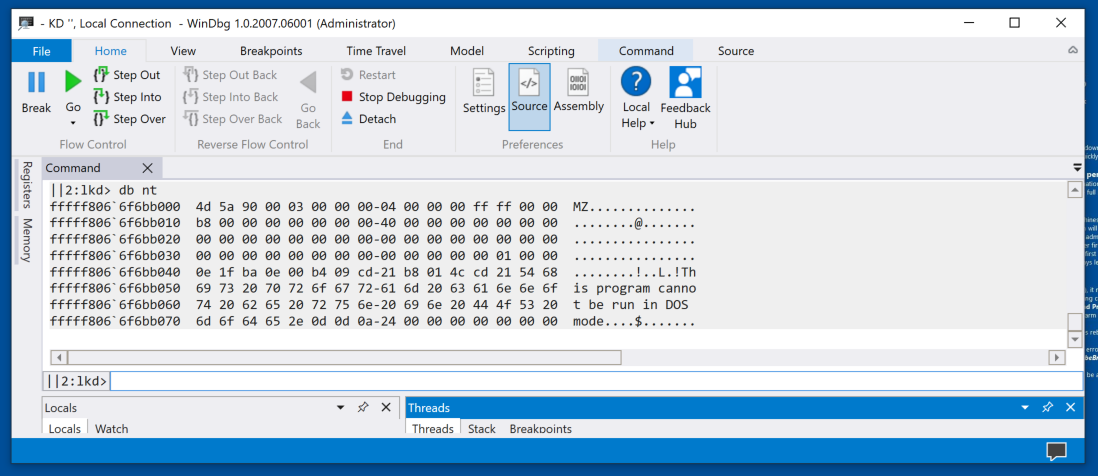Viewport: 1098px width, 476px height.
Task: Click the Break pause icon
Action: (x=36, y=82)
